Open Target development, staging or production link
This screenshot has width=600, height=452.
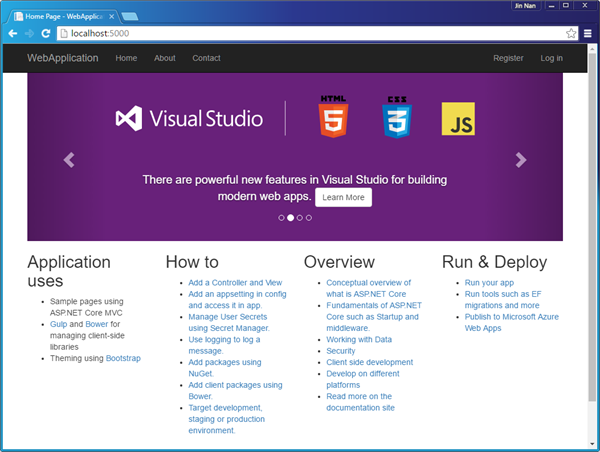227,419
